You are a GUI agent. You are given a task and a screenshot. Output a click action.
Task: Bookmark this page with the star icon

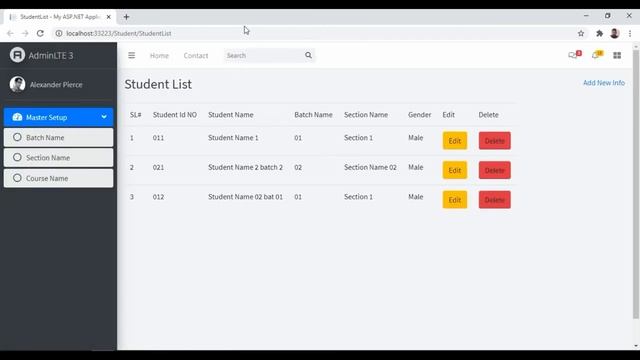click(x=581, y=33)
